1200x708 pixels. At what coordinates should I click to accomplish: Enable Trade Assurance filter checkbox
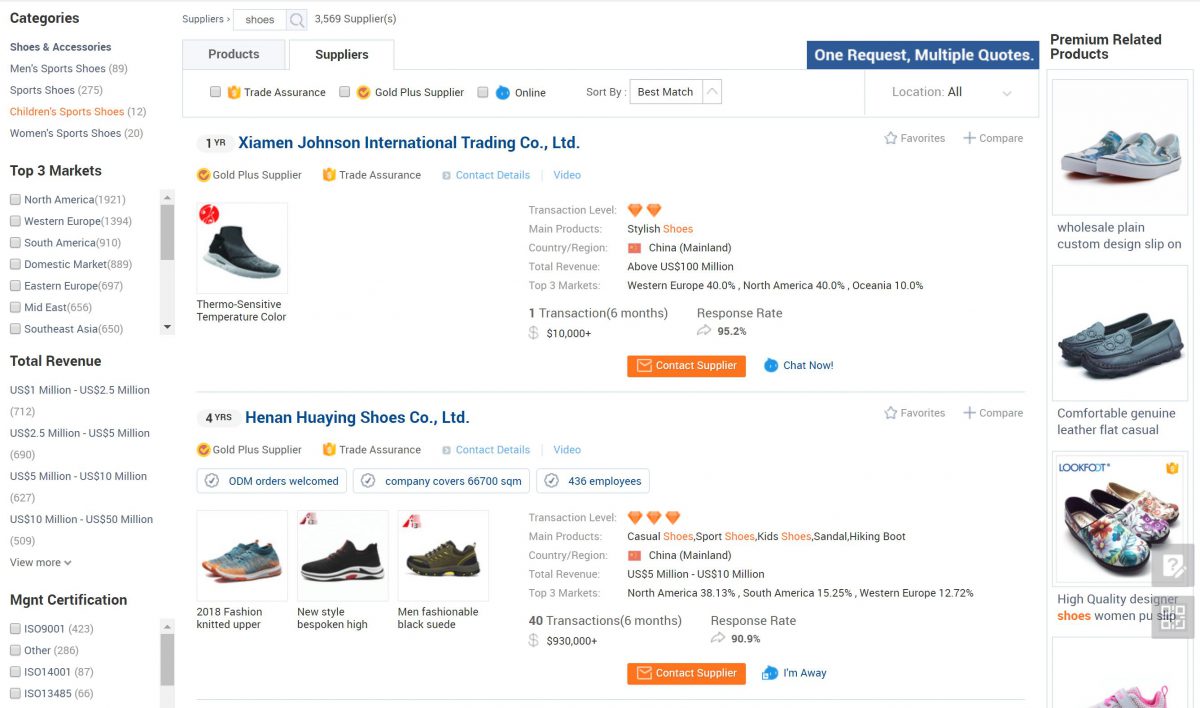coord(215,92)
